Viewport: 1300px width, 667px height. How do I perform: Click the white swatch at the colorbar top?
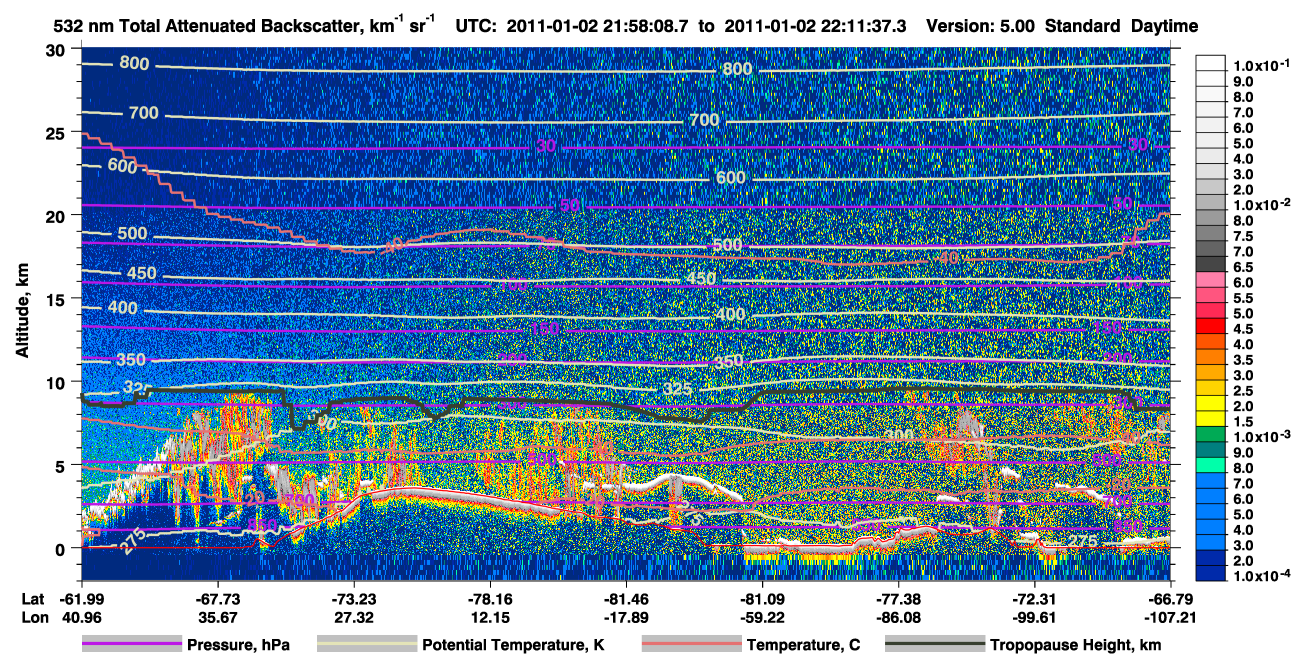tap(1210, 63)
